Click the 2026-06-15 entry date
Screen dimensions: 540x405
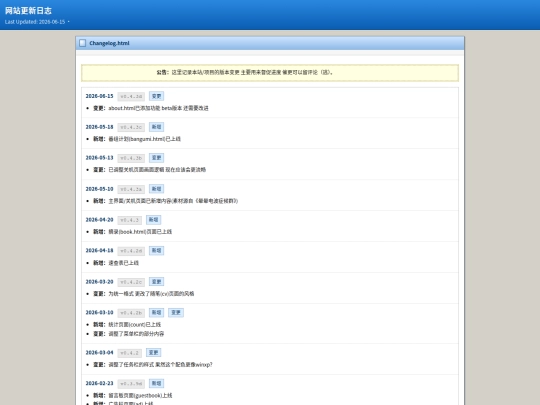(99, 96)
